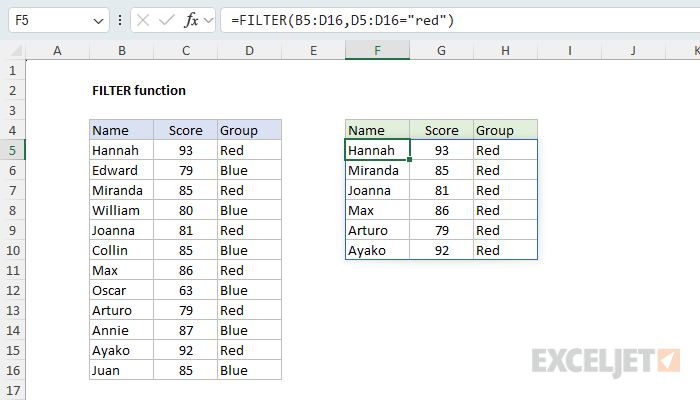Click the cell 'William'
The width and height of the screenshot is (700, 400).
coord(121,210)
